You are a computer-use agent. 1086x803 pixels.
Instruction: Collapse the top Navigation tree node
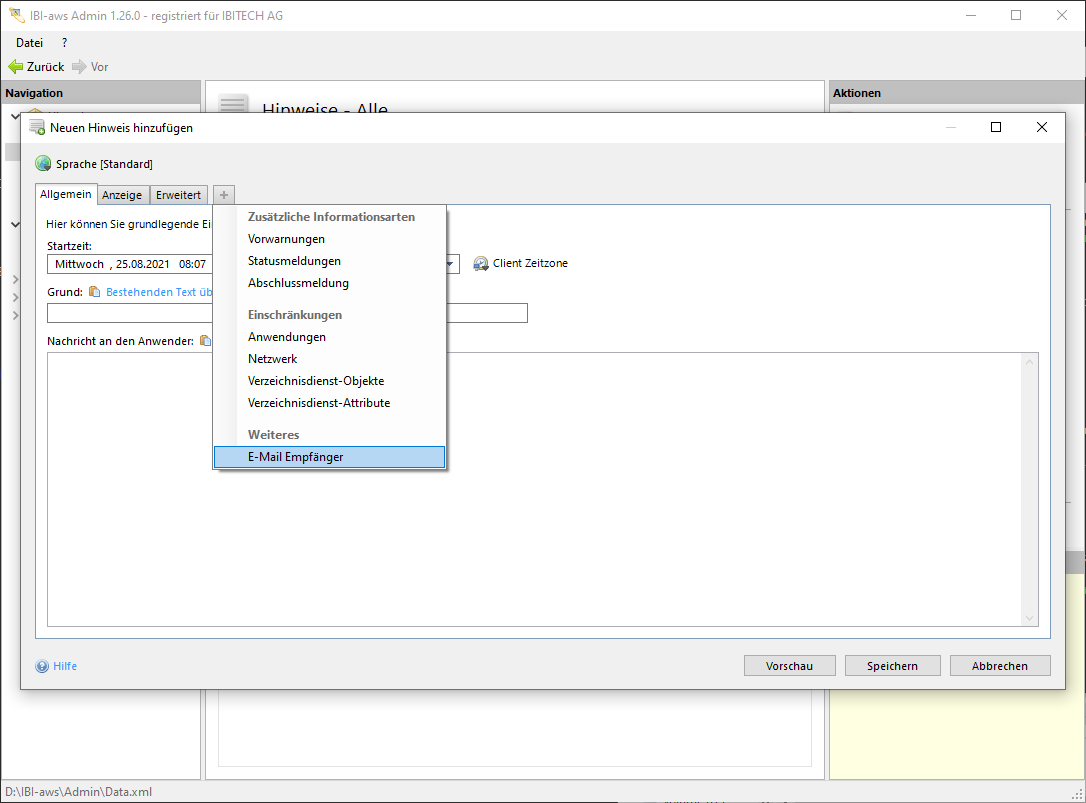coord(14,116)
